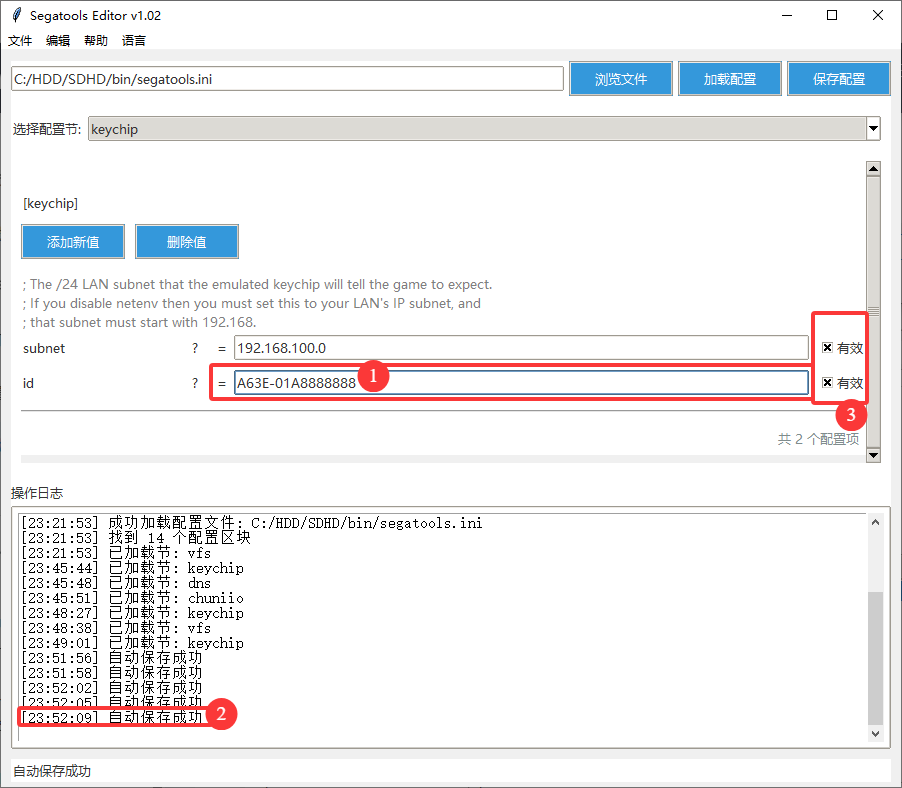
Task: Click the subnet value input field
Action: click(521, 348)
